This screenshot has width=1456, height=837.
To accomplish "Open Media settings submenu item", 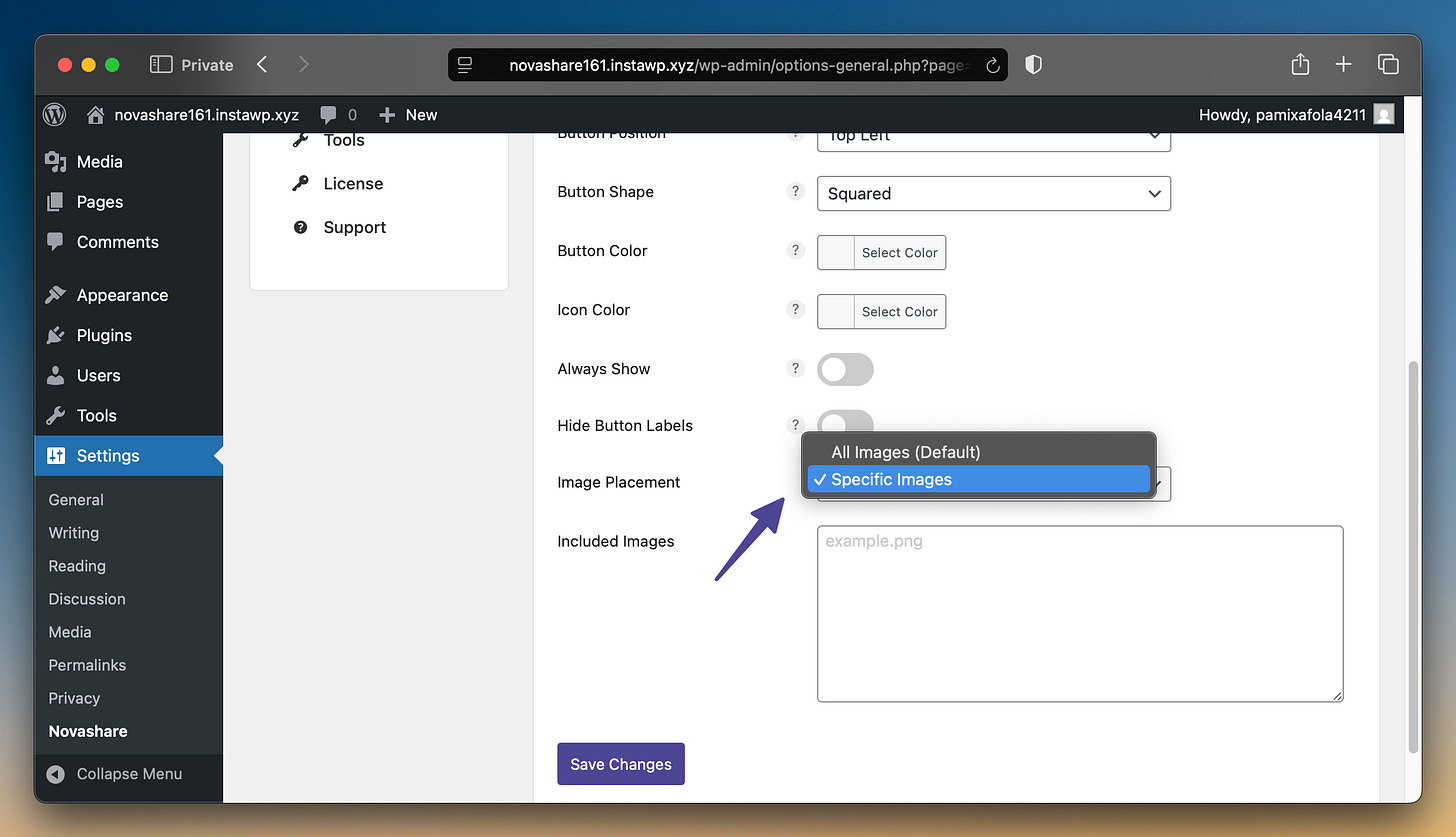I will [70, 632].
